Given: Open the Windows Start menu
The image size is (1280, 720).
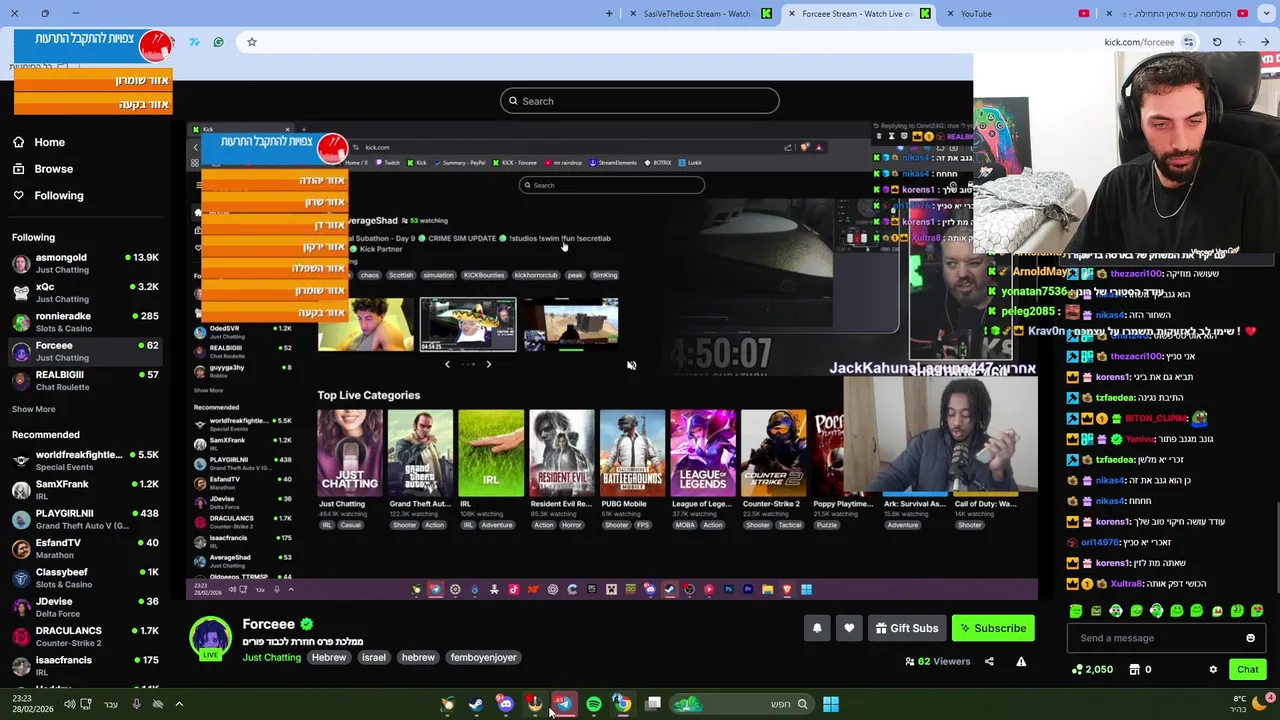Looking at the screenshot, I should (x=831, y=704).
